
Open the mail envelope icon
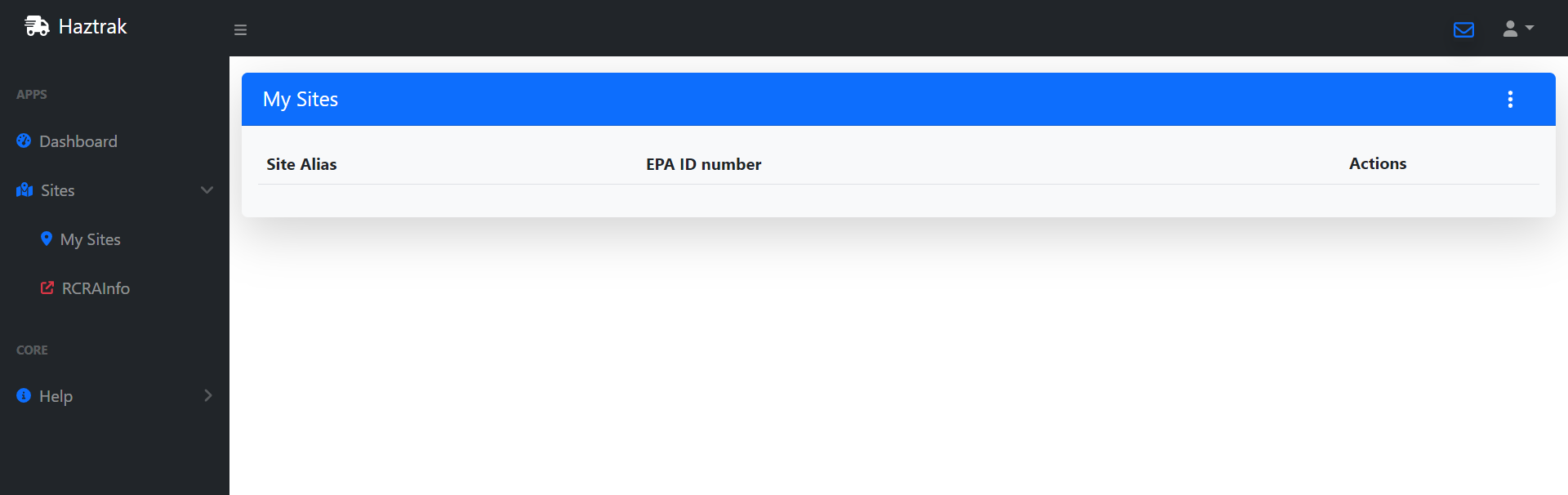pos(1464,29)
